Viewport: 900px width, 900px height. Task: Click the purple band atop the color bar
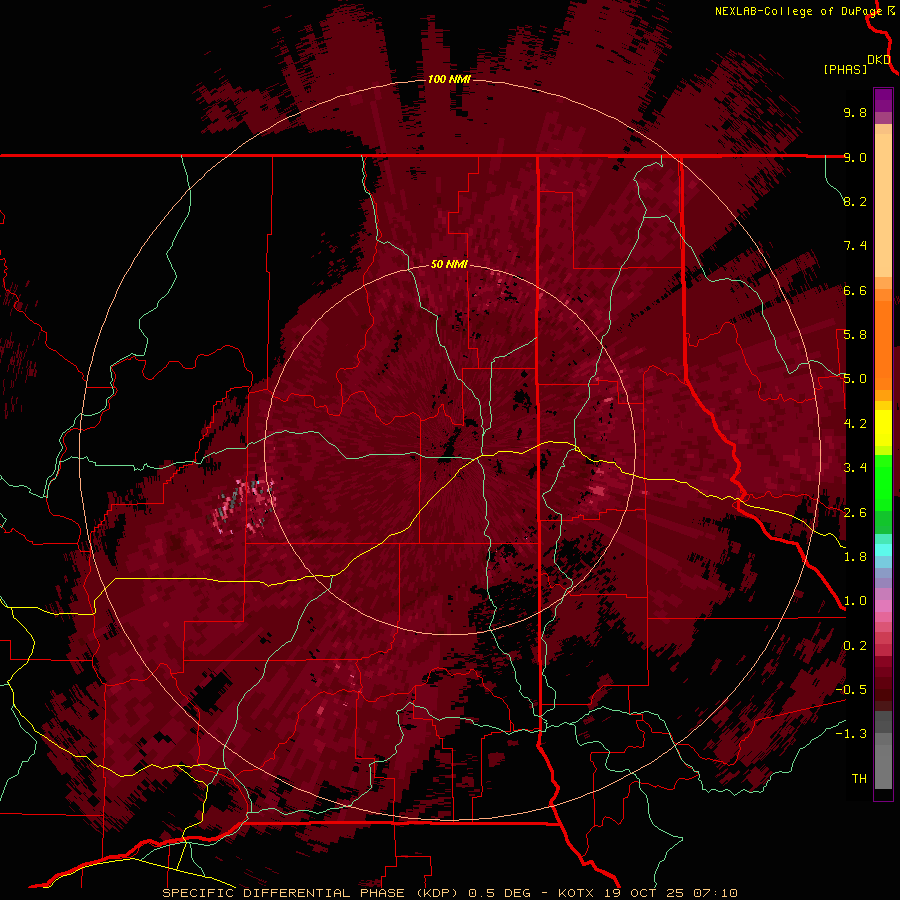point(883,100)
